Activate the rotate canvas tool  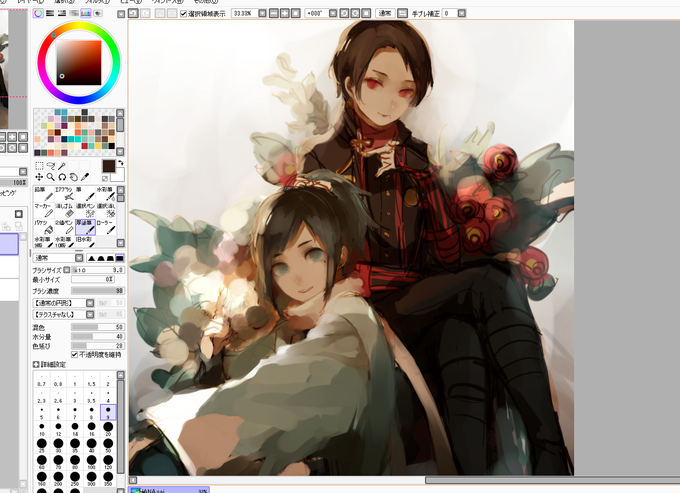pyautogui.click(x=62, y=177)
